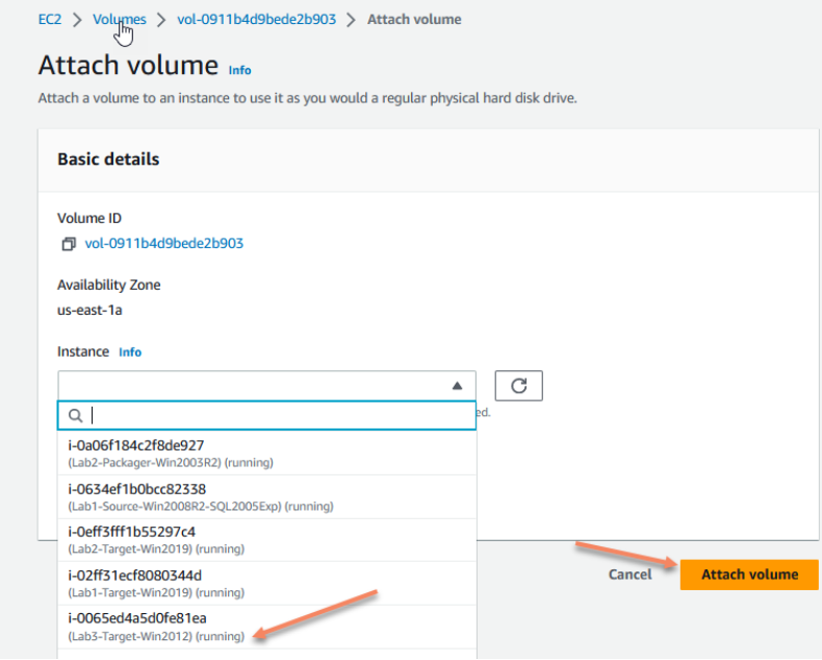Navigate to EC2 via the breadcrumb
The image size is (822, 660).
tap(49, 19)
